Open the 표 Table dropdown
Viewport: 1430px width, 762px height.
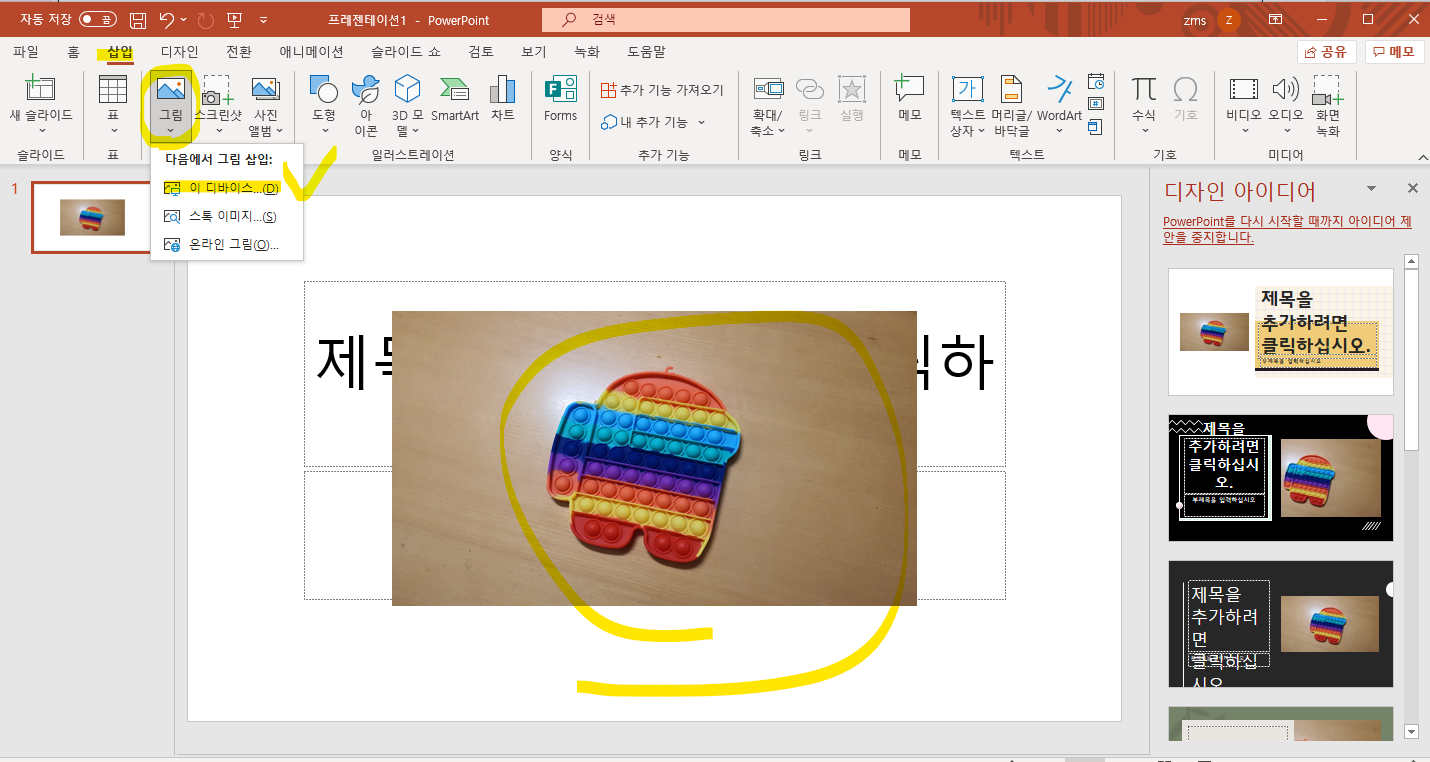(x=113, y=105)
